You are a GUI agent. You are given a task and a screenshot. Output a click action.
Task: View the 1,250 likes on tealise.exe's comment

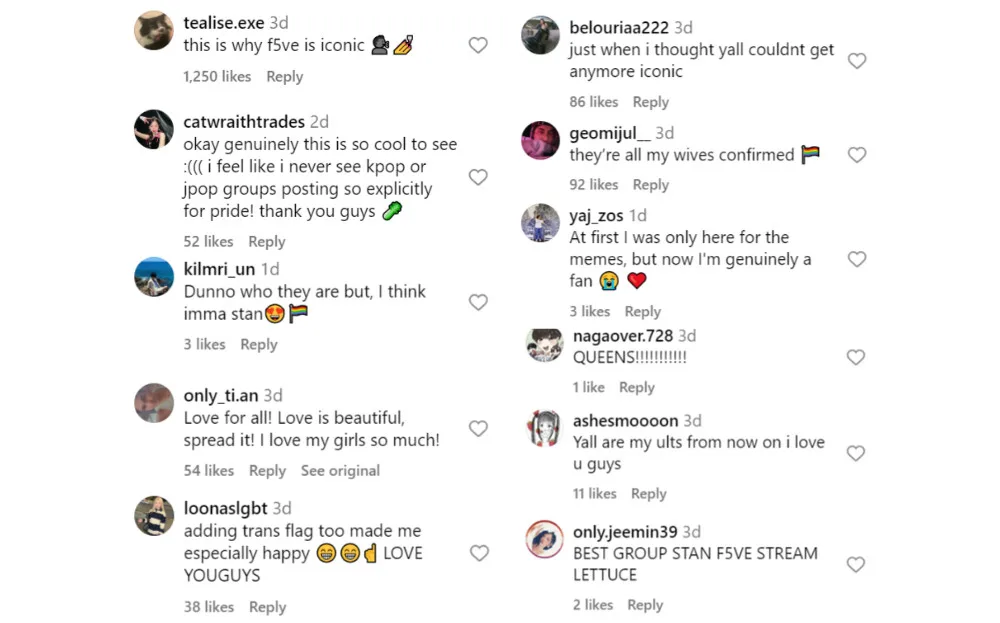click(217, 77)
